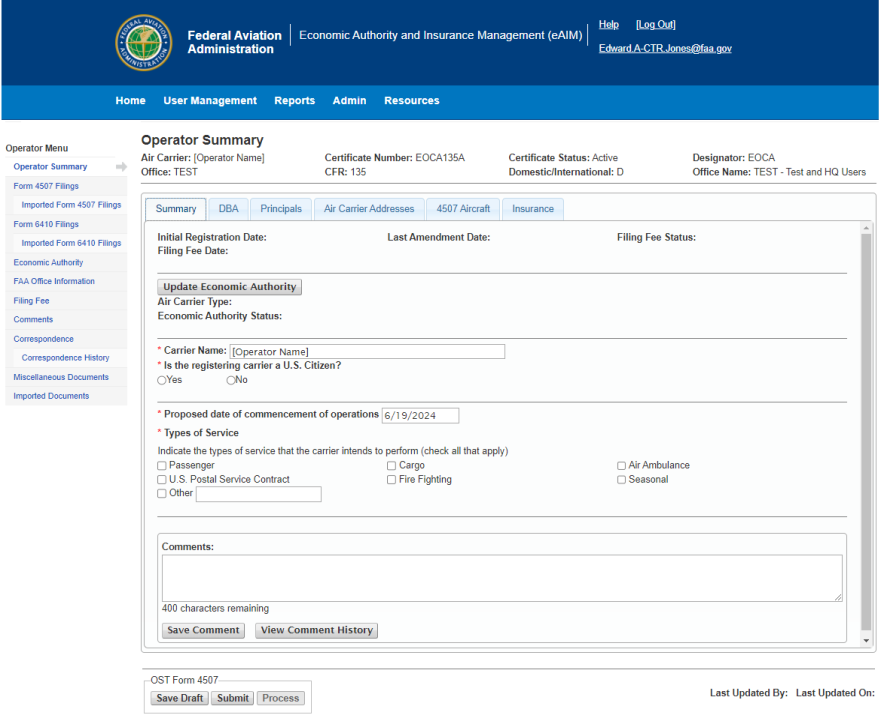Viewport: 881px width, 721px height.
Task: Open User Management menu
Action: pos(210,101)
